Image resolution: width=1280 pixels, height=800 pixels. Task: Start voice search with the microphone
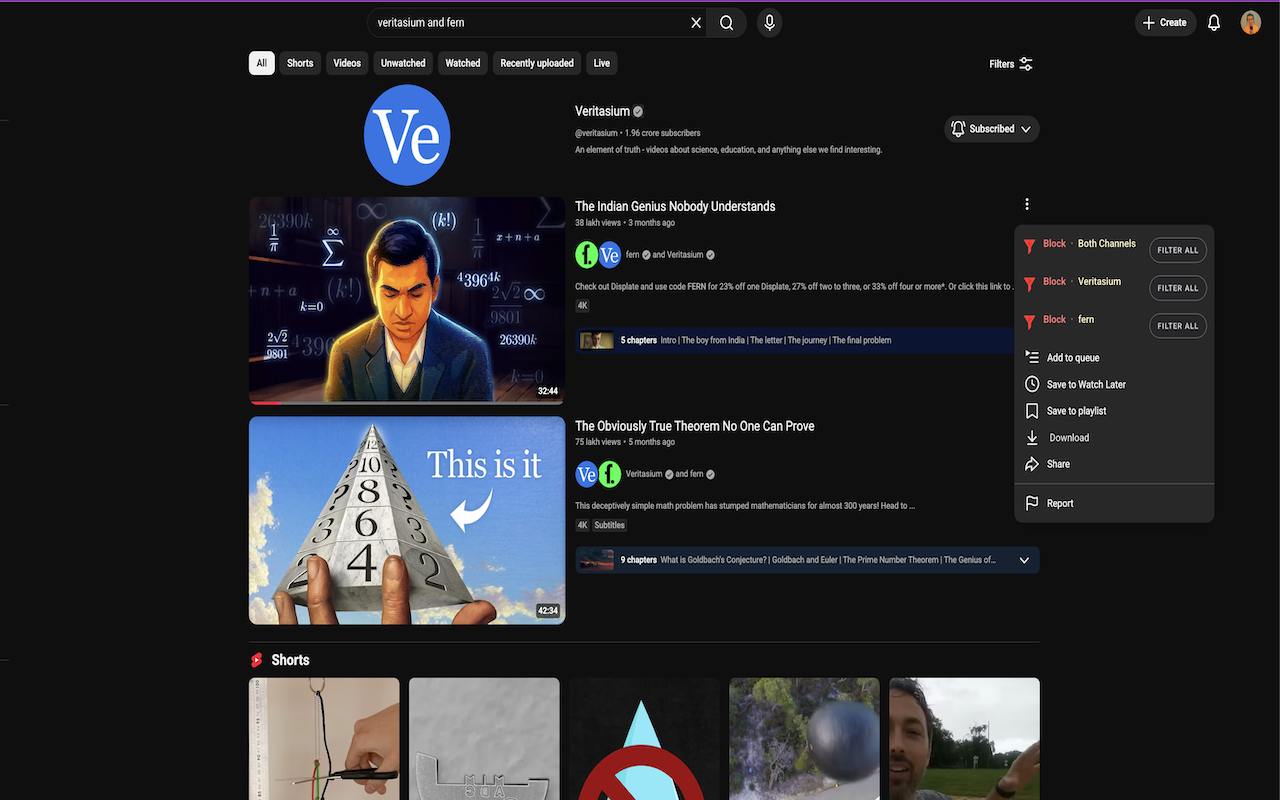pyautogui.click(x=769, y=23)
